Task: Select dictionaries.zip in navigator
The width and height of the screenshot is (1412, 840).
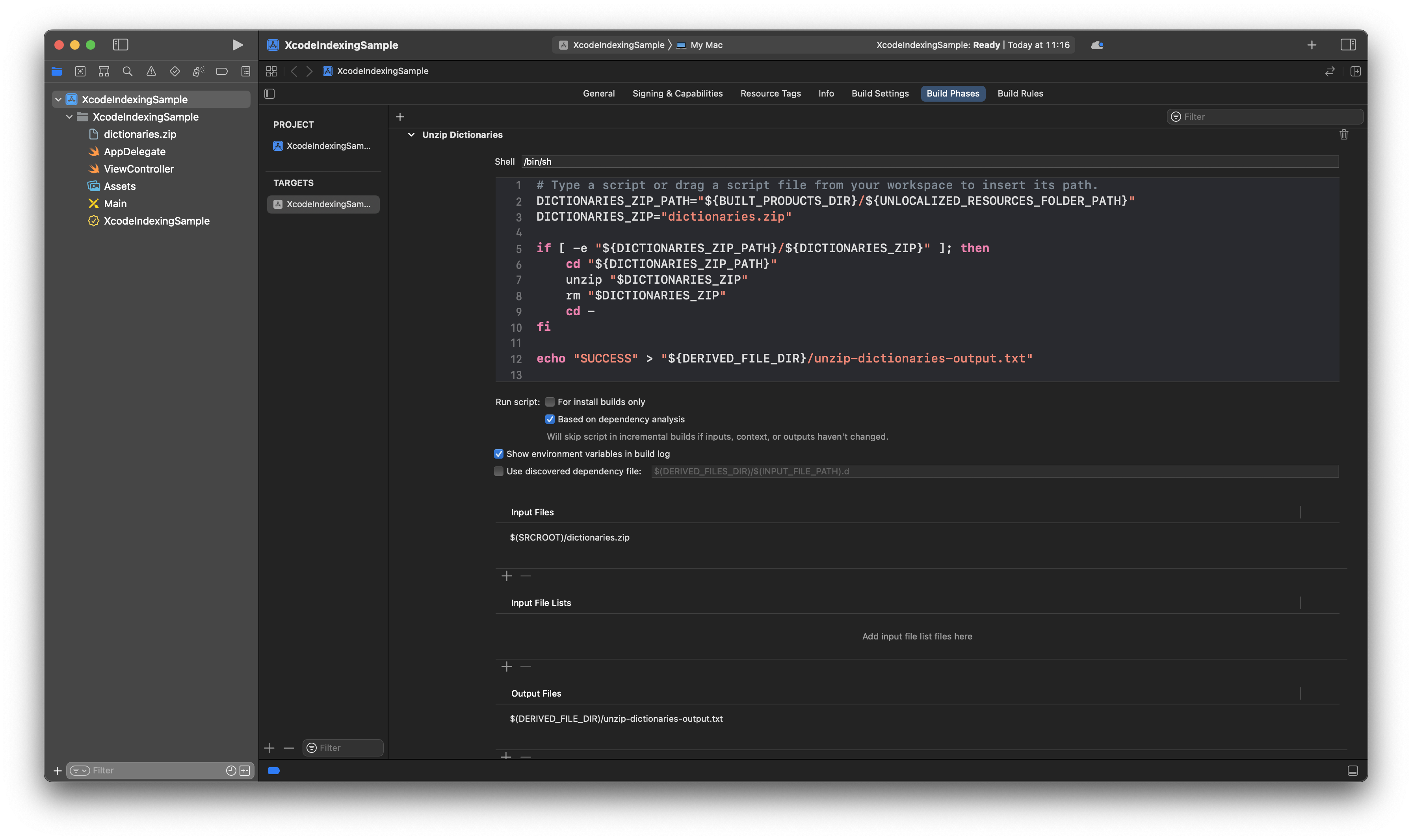Action: pos(140,134)
